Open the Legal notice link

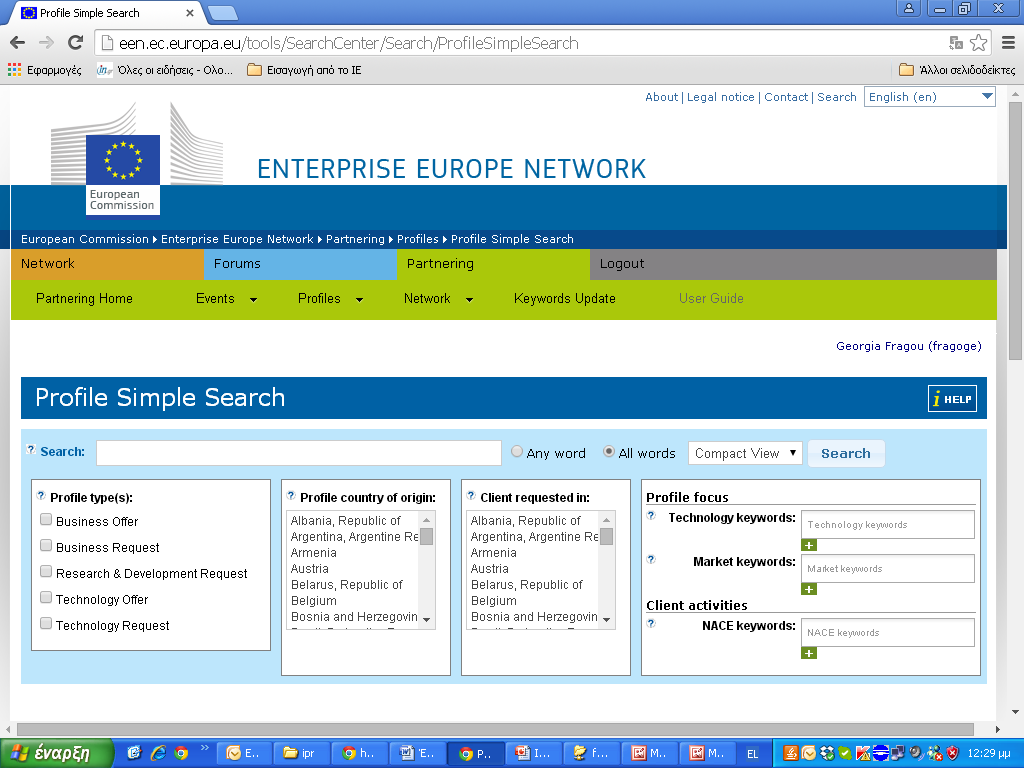[720, 97]
